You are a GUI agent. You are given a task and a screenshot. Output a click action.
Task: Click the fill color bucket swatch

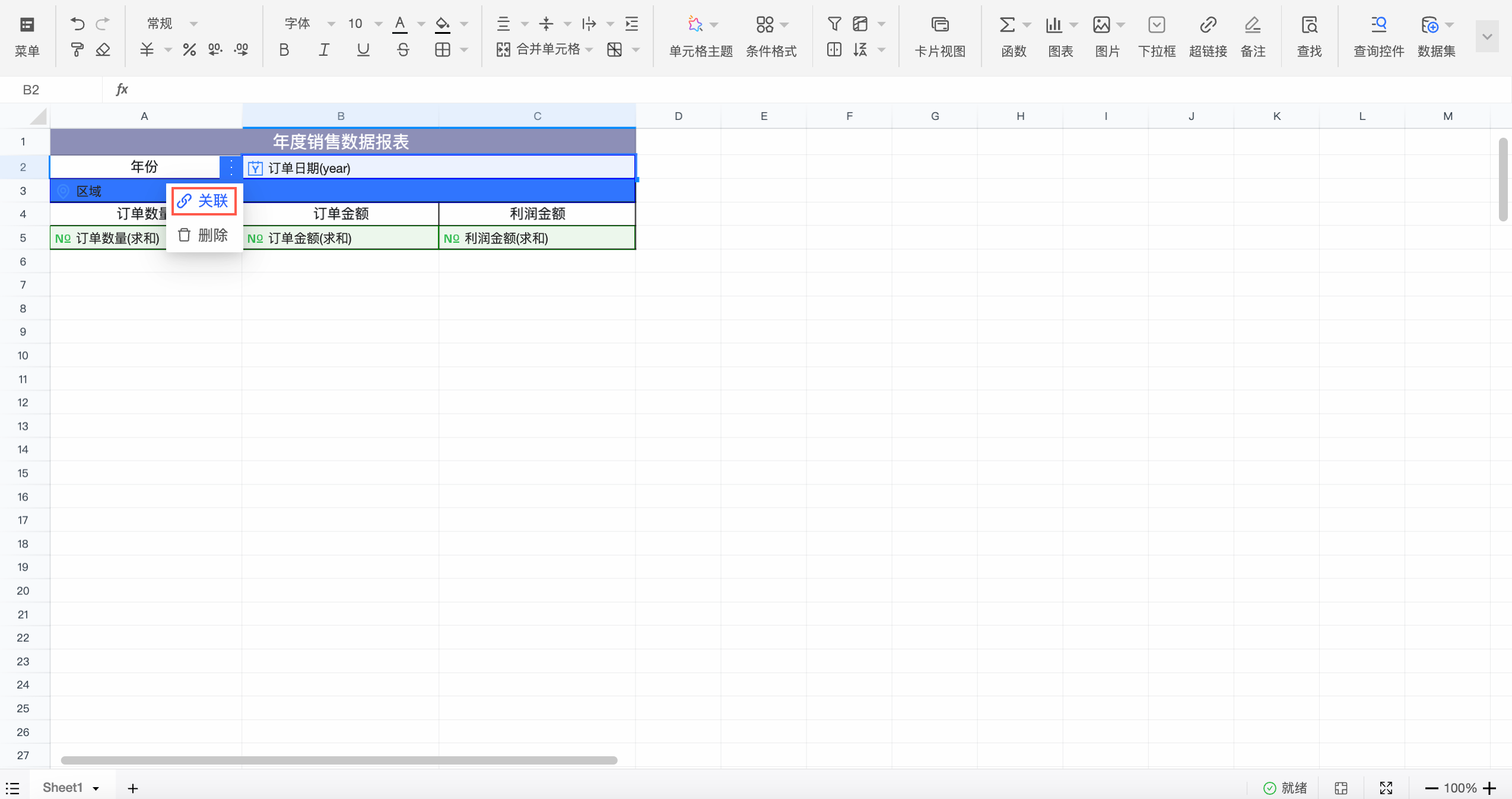[x=443, y=24]
